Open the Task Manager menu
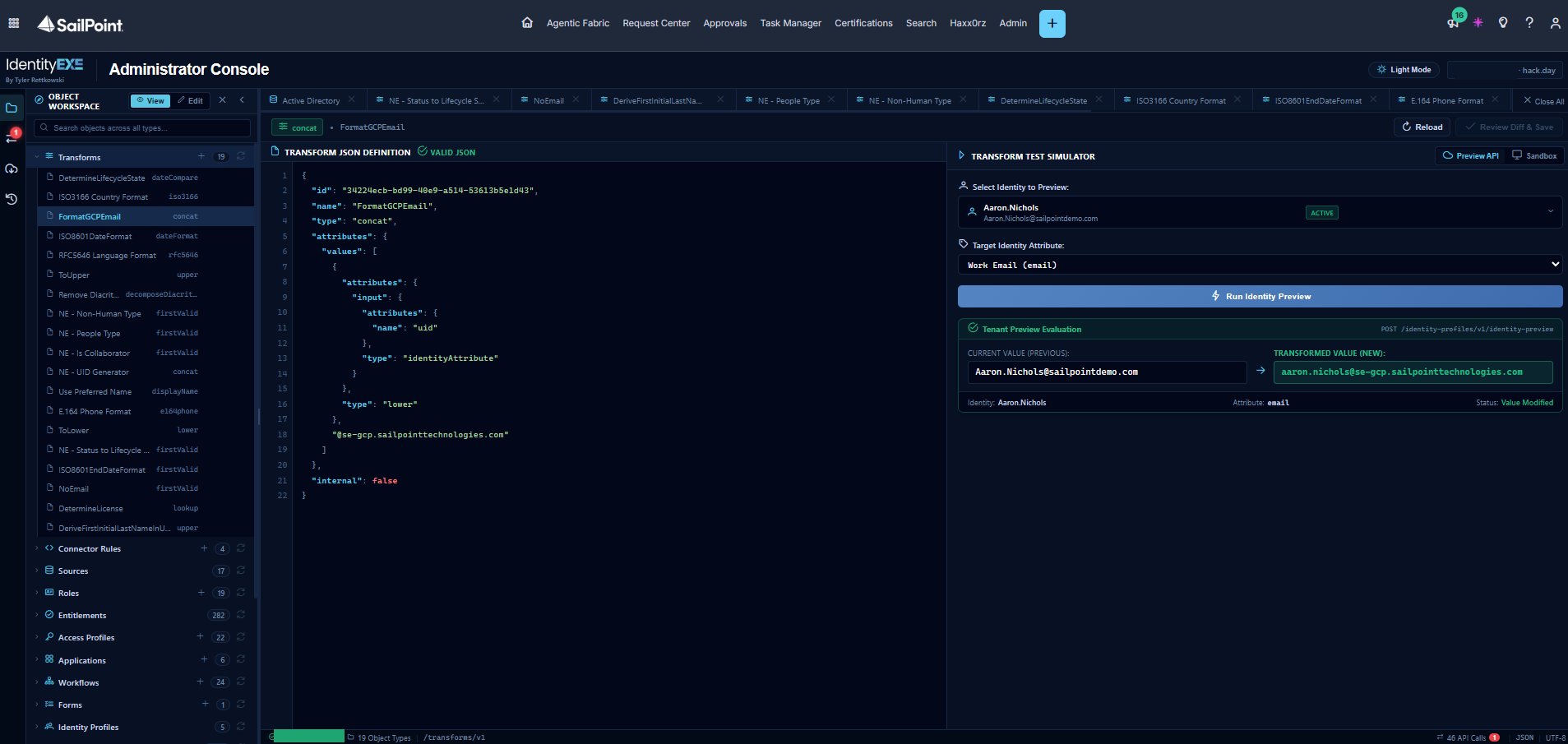 pyautogui.click(x=790, y=23)
